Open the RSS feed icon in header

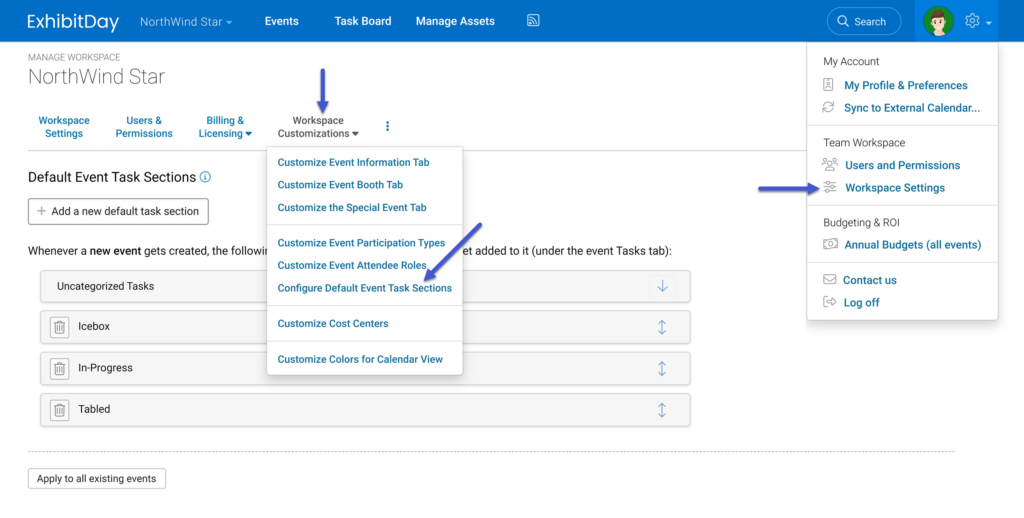tap(533, 21)
